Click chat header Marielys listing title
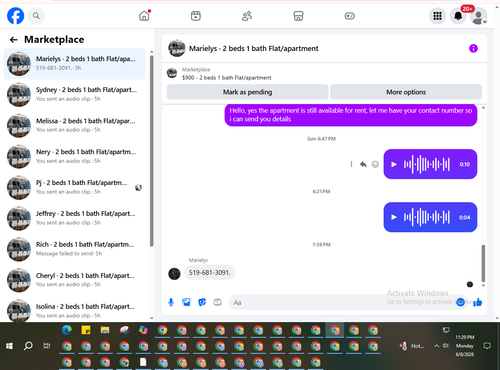500x370 pixels. pyautogui.click(x=254, y=49)
